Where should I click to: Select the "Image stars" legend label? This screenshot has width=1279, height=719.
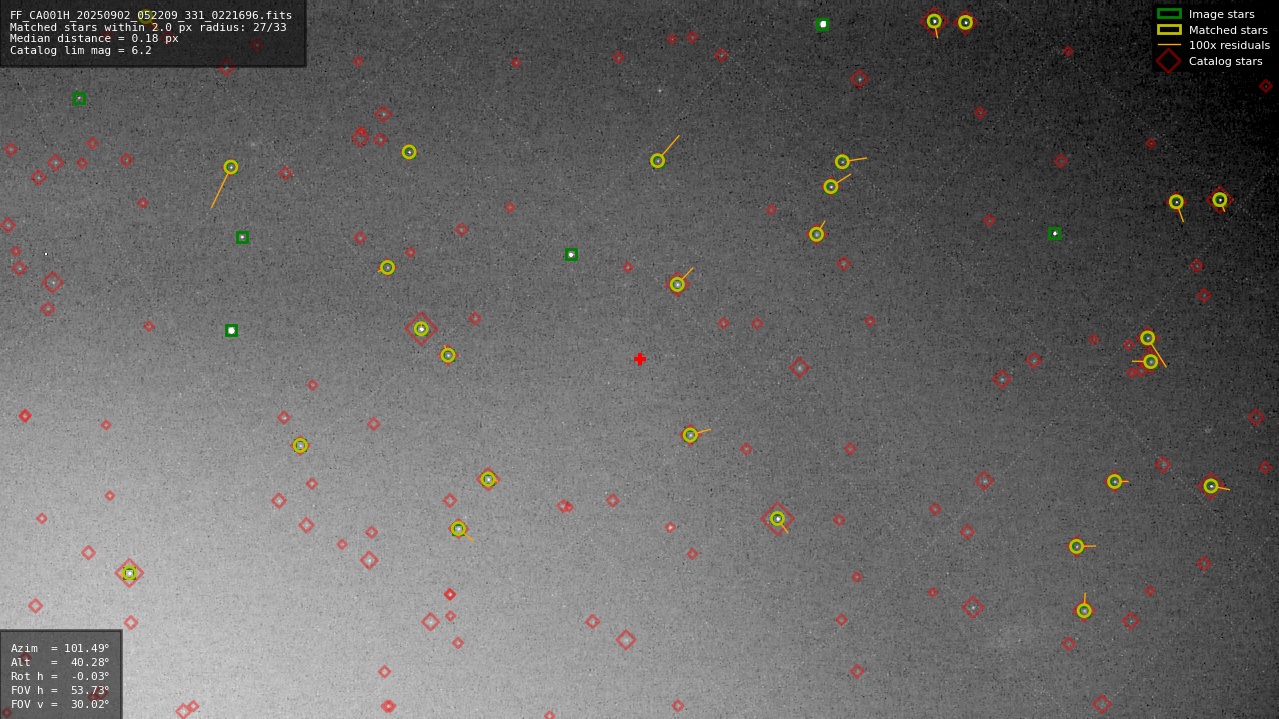tap(1221, 14)
